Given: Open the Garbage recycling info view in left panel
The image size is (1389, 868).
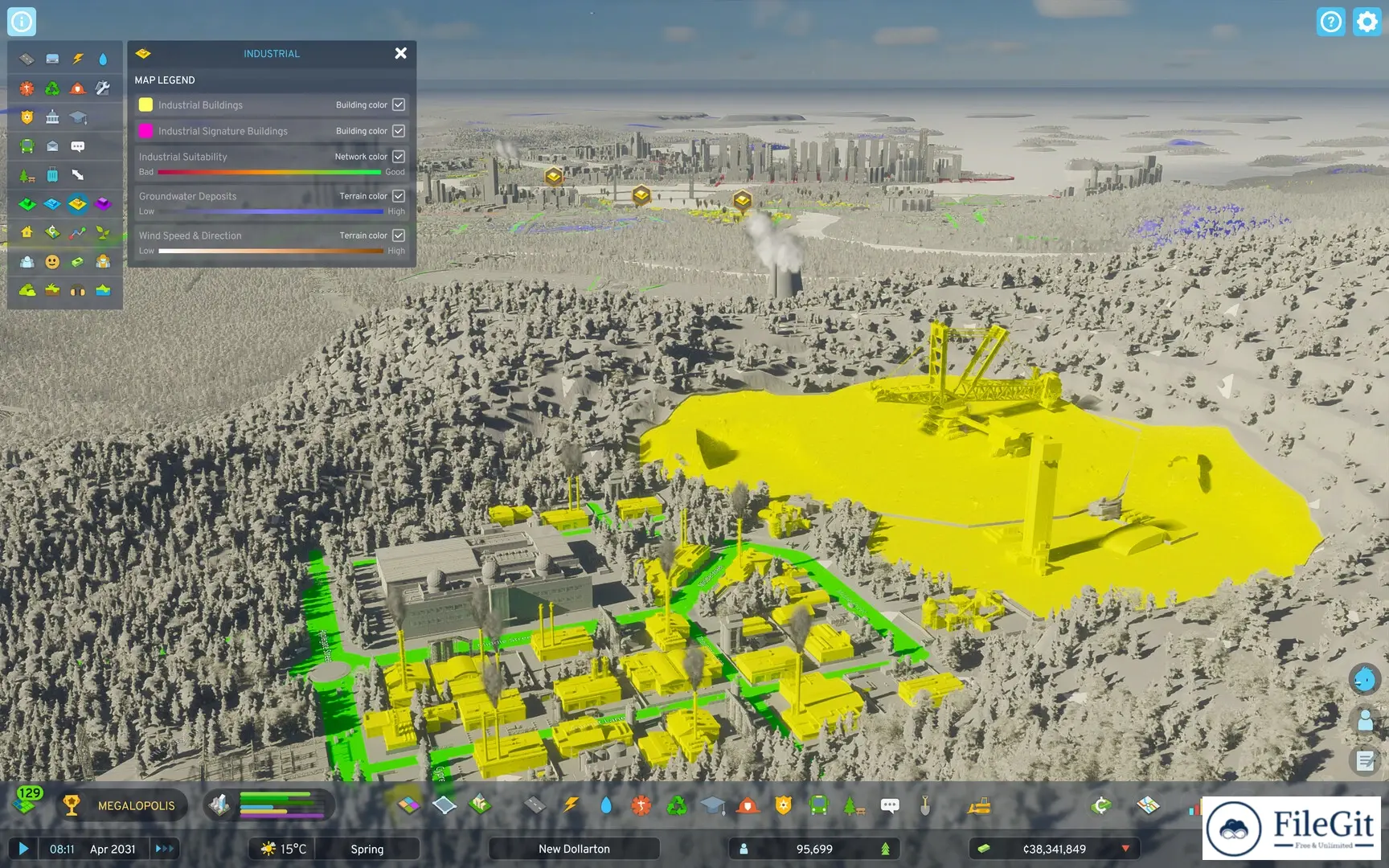Looking at the screenshot, I should point(52,88).
